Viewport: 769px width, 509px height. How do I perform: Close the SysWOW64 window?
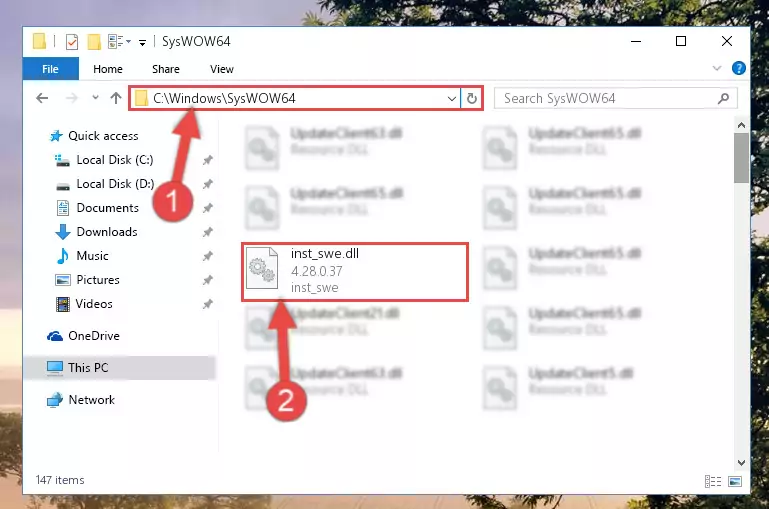(727, 41)
